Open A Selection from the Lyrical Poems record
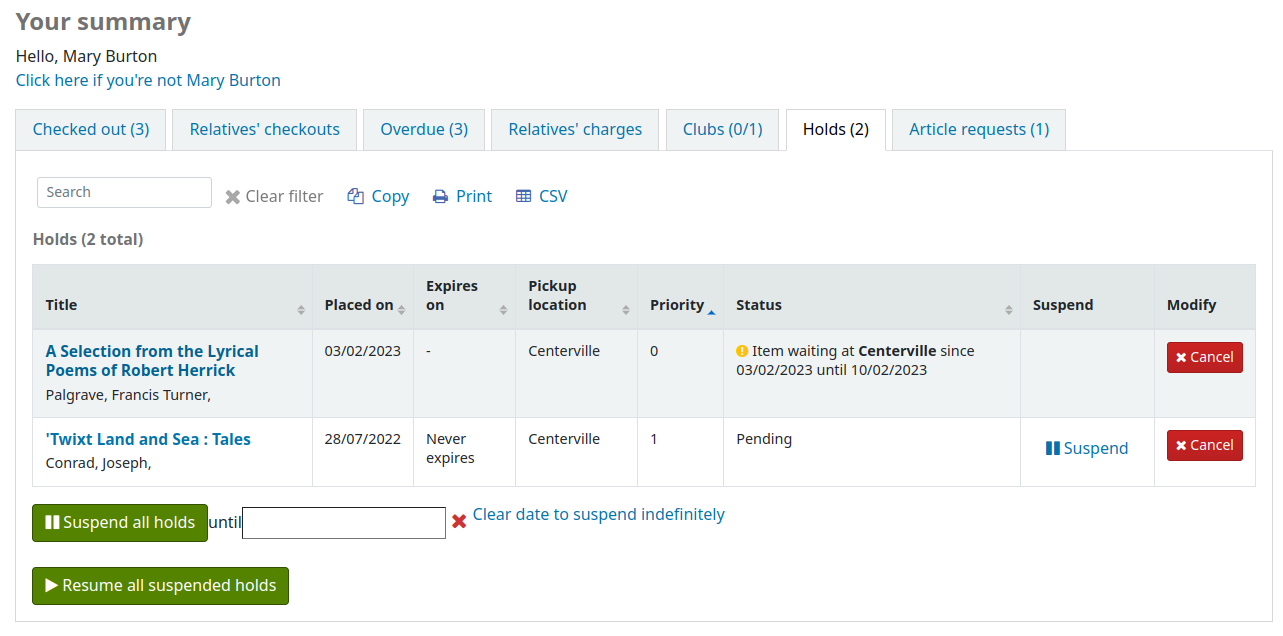 coord(151,360)
